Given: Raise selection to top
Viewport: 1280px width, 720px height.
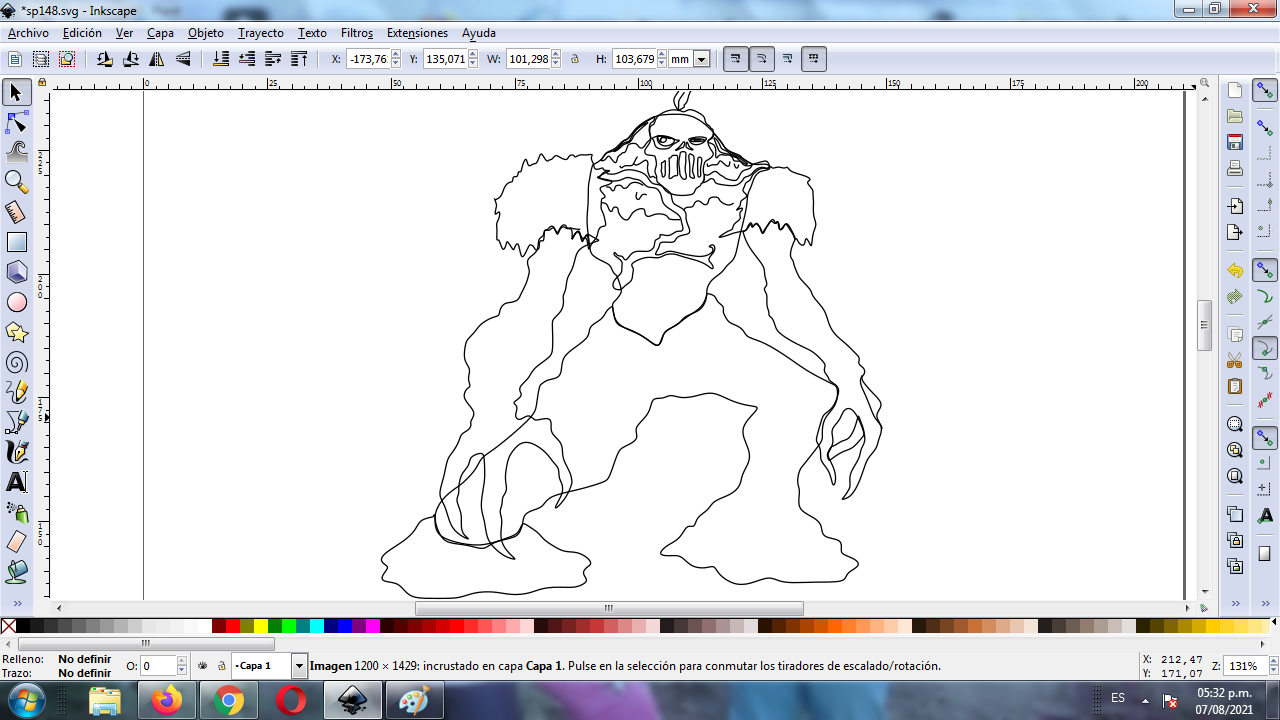Looking at the screenshot, I should coord(299,59).
